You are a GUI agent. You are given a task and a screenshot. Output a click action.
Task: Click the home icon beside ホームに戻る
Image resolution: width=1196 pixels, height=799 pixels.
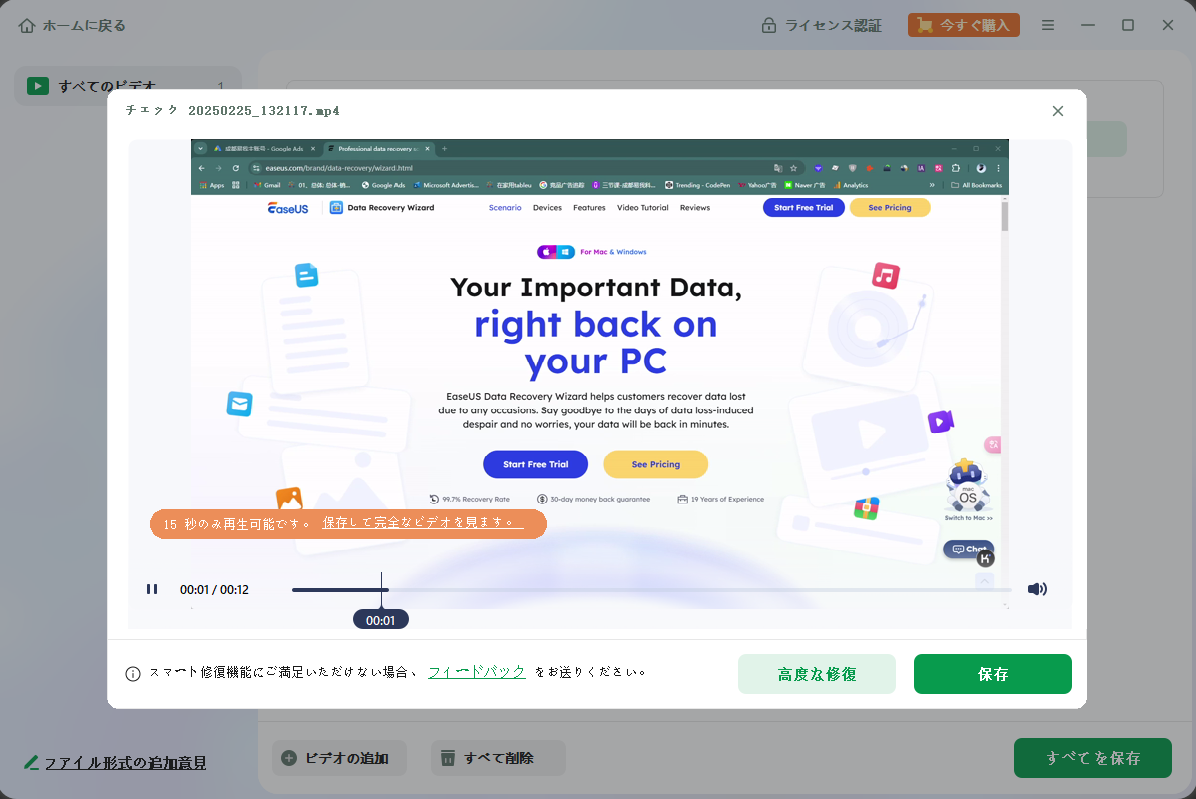click(x=26, y=25)
